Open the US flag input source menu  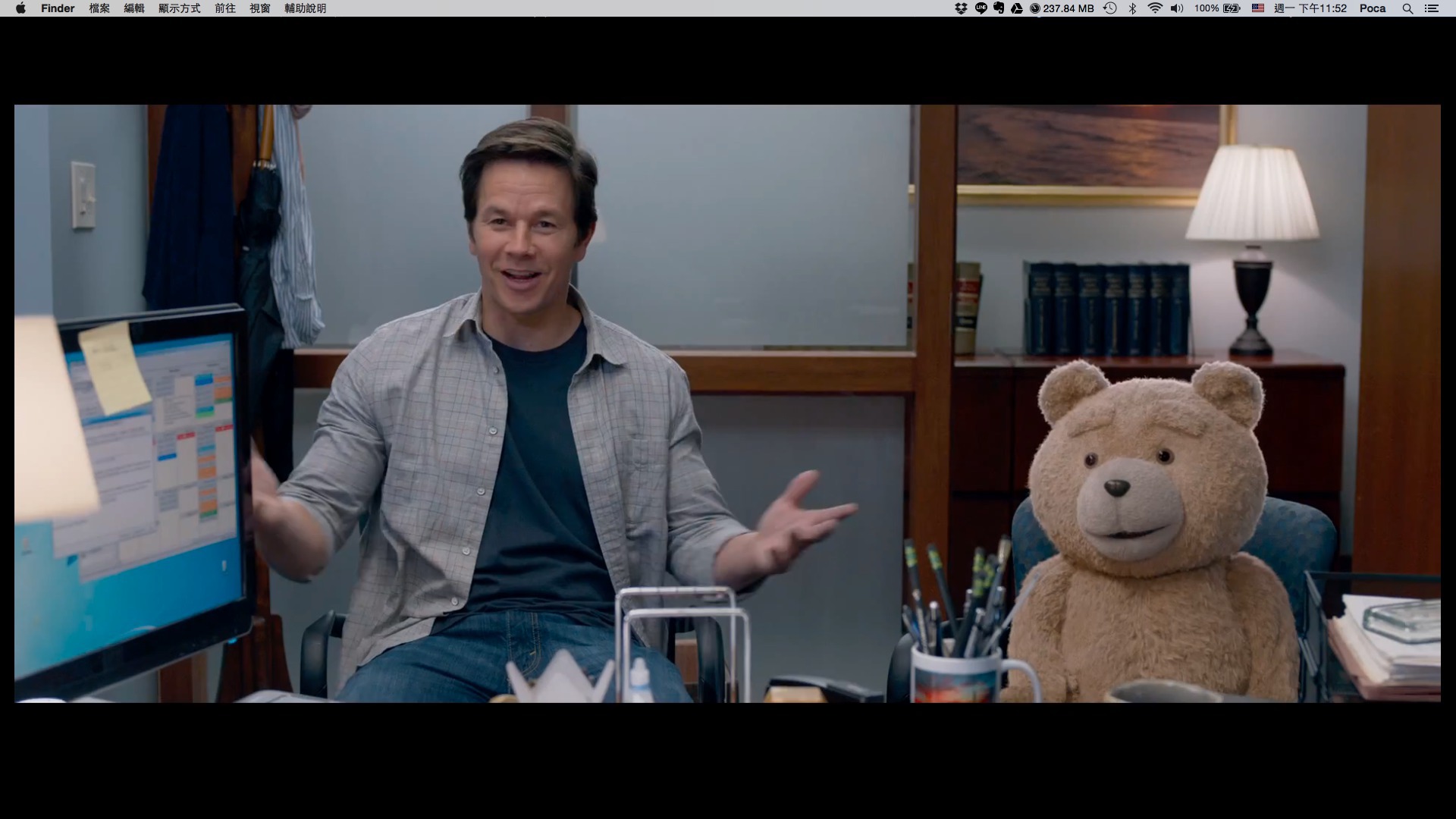point(1258,8)
